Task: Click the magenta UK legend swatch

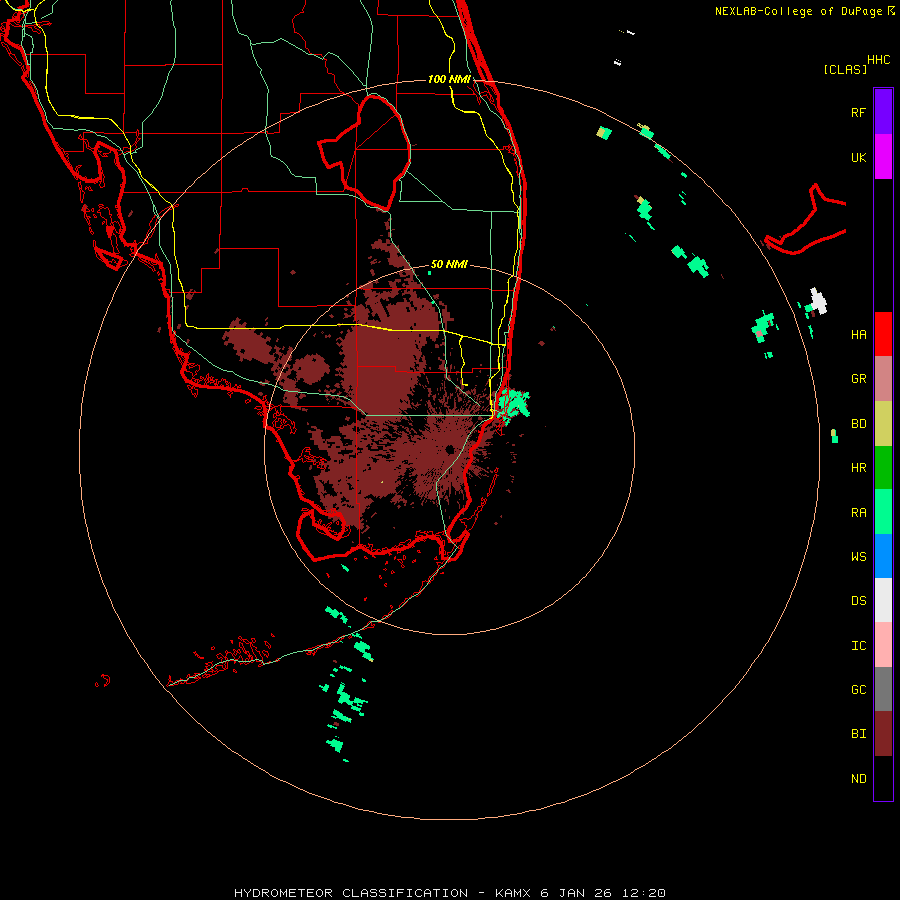Action: coord(883,157)
